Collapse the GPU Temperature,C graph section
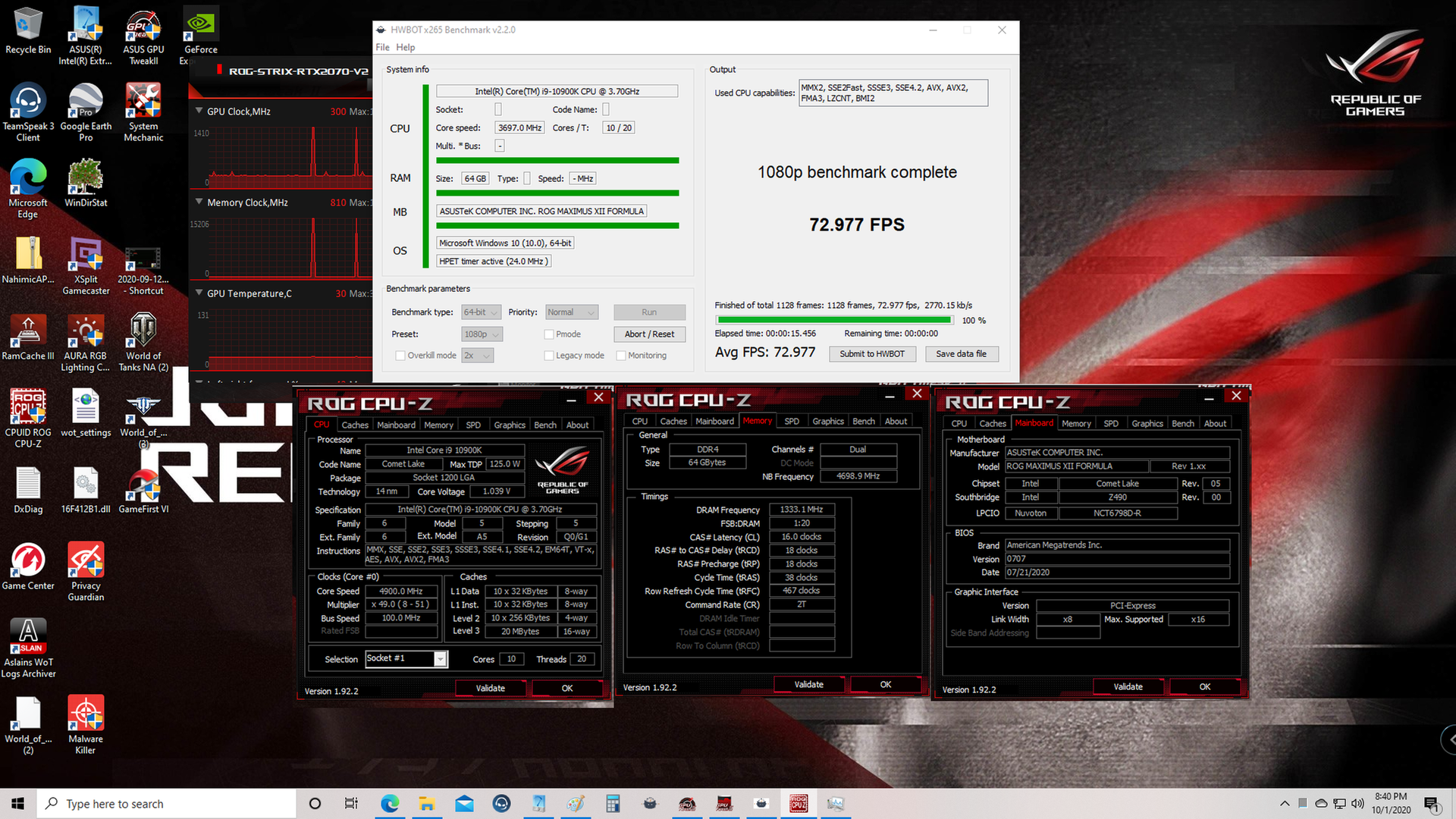1456x819 pixels. 199,293
